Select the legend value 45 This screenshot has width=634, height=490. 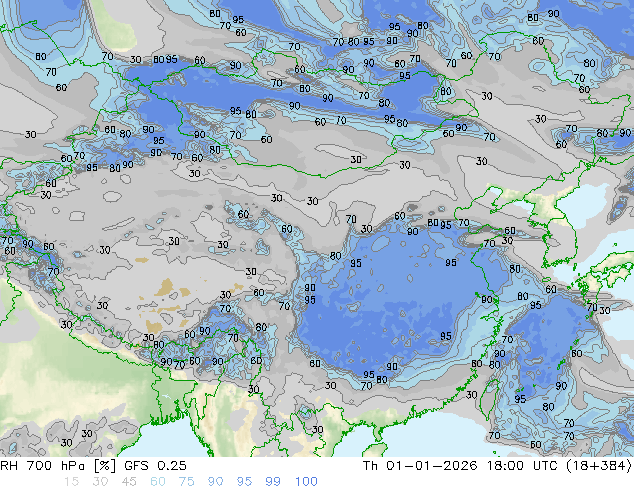(x=129, y=482)
